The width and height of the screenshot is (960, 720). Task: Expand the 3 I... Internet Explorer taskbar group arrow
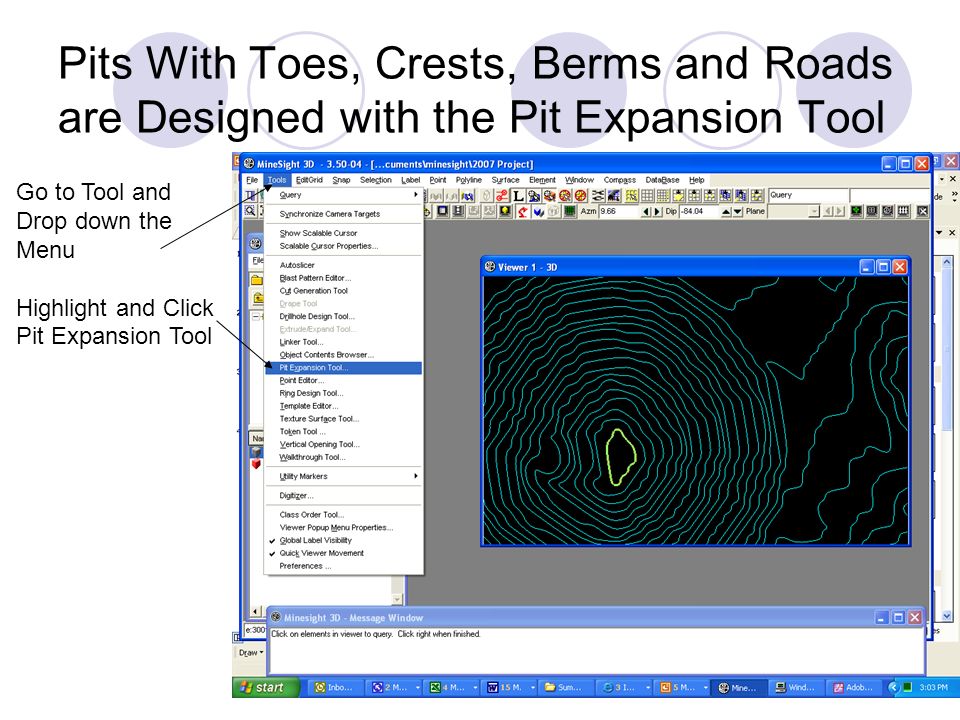coord(648,688)
